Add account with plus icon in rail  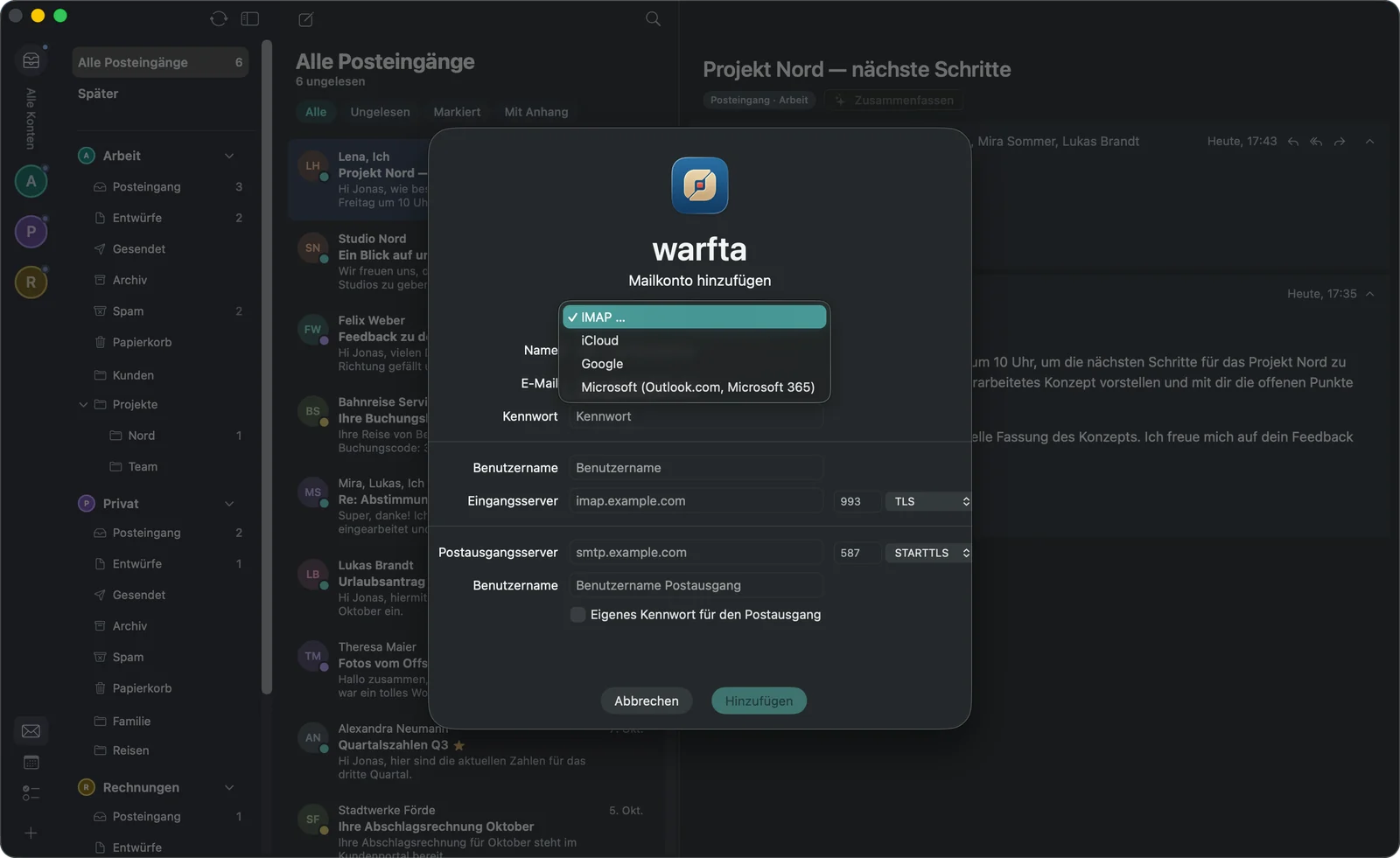click(x=31, y=834)
